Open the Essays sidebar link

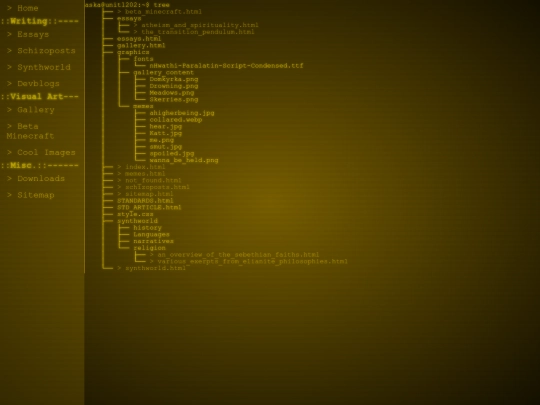[x=28, y=34]
